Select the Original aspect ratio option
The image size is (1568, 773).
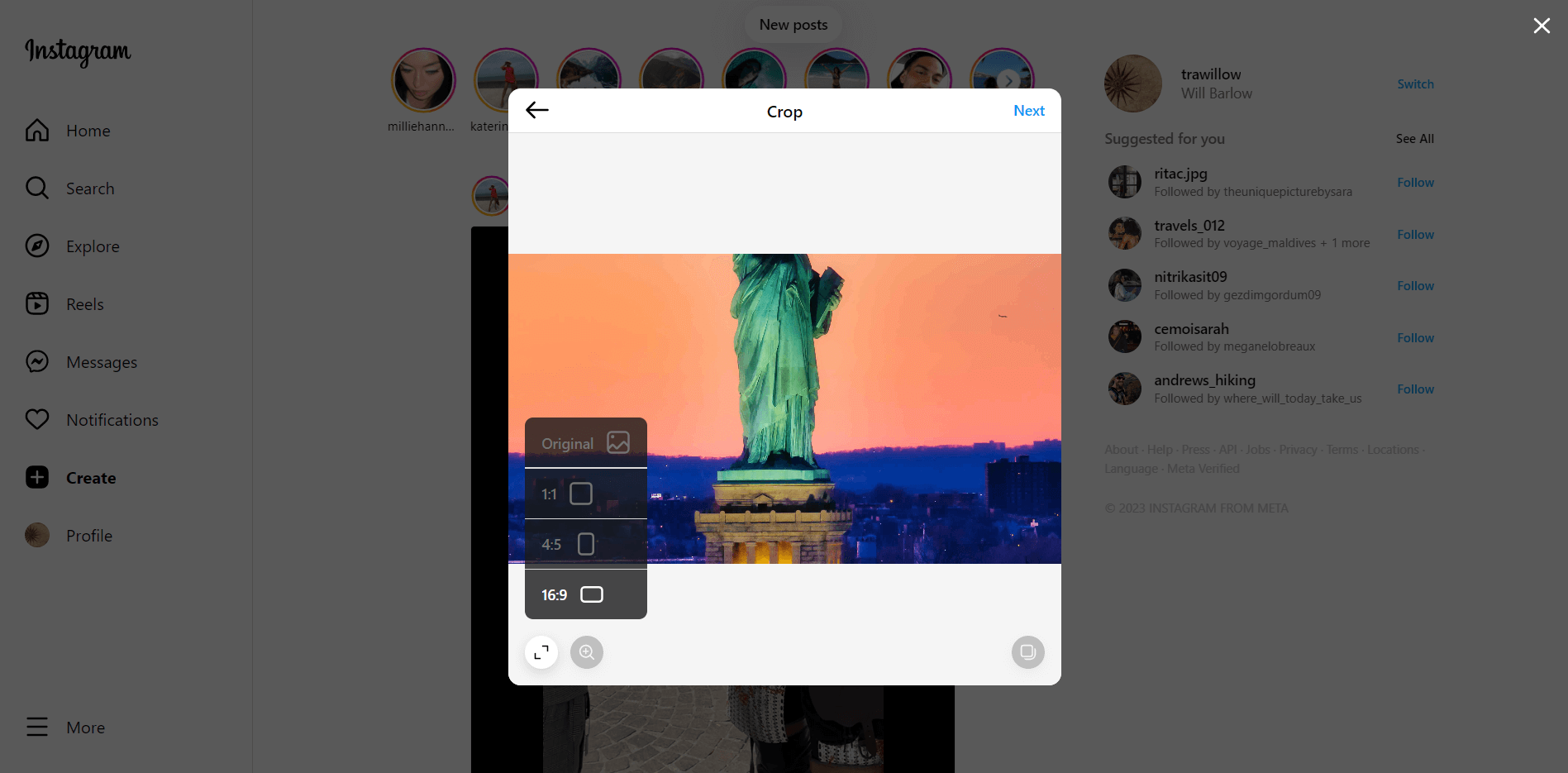point(586,443)
